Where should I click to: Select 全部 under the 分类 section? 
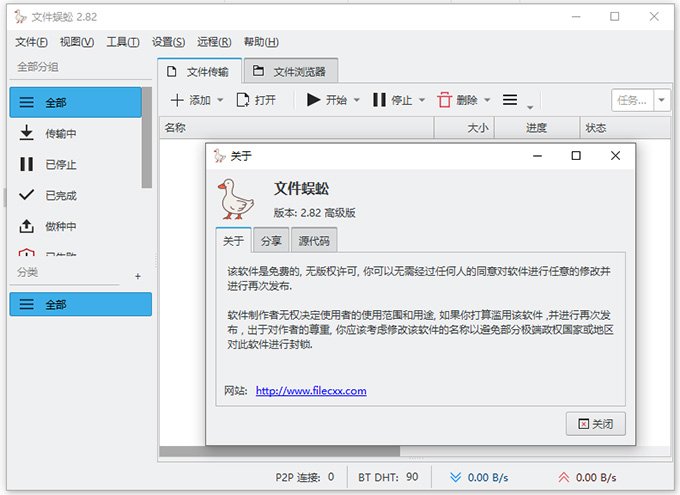pyautogui.click(x=81, y=304)
